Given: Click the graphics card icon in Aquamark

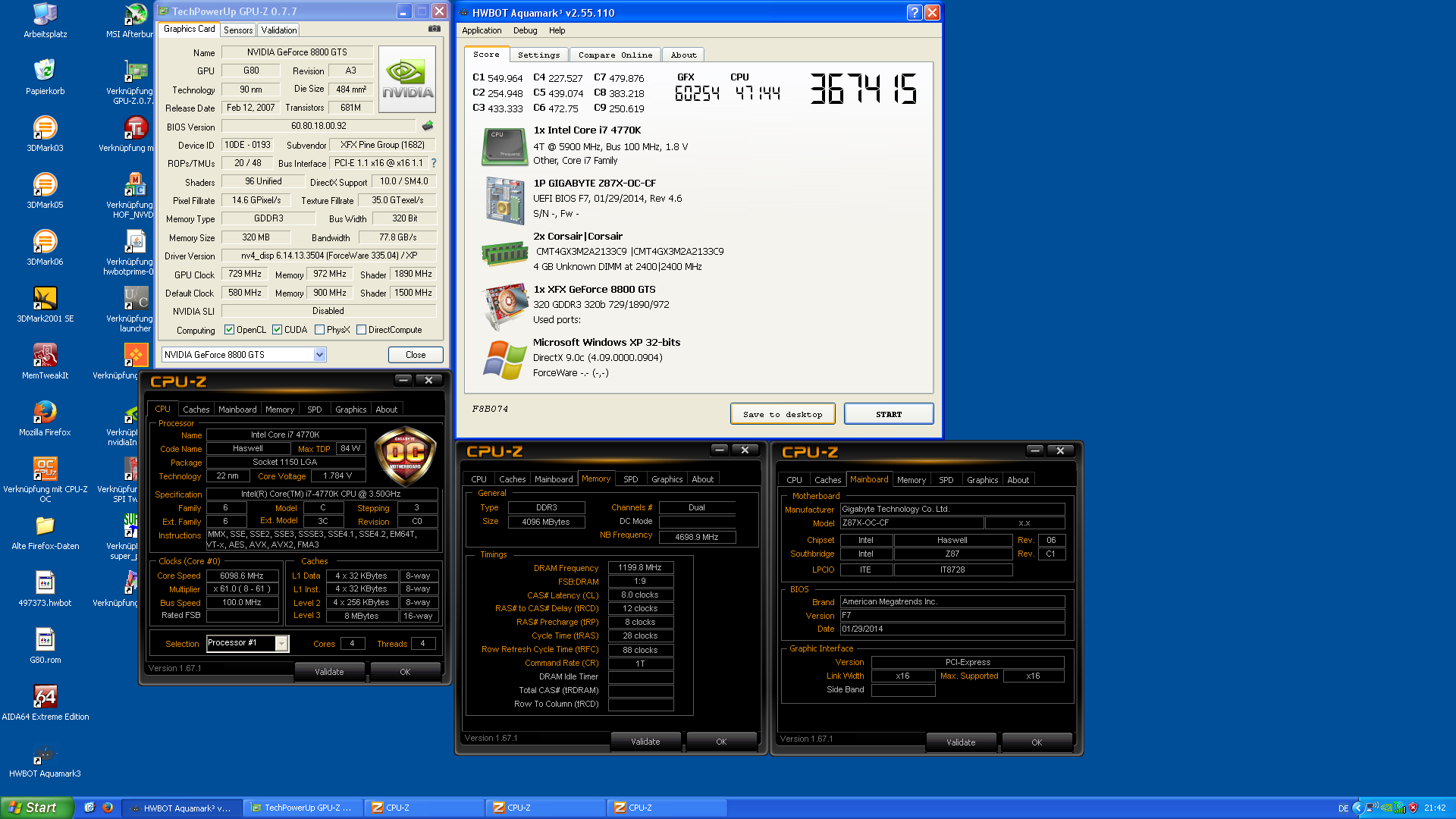Looking at the screenshot, I should pos(504,306).
